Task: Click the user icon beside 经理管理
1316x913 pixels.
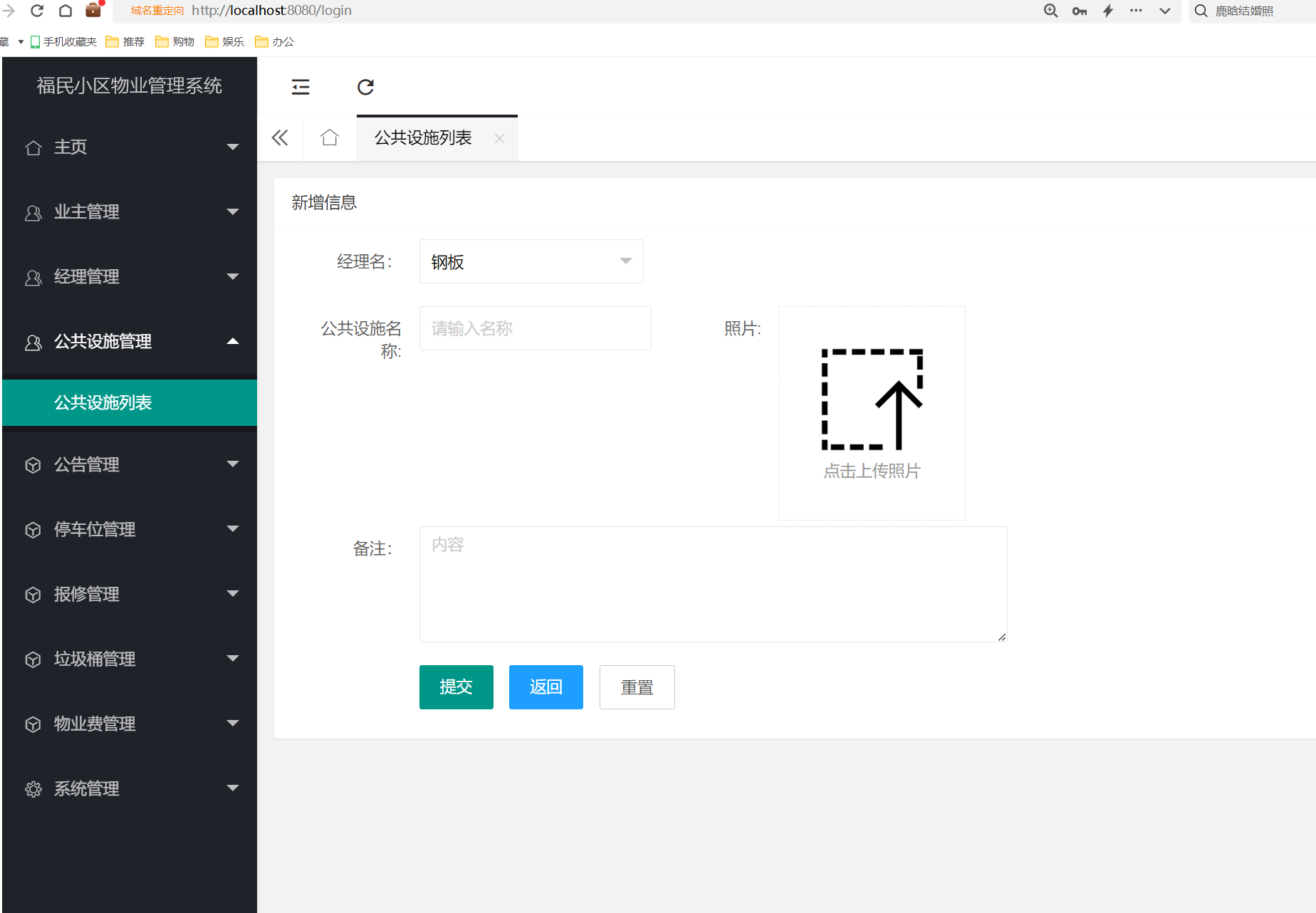Action: (33, 277)
